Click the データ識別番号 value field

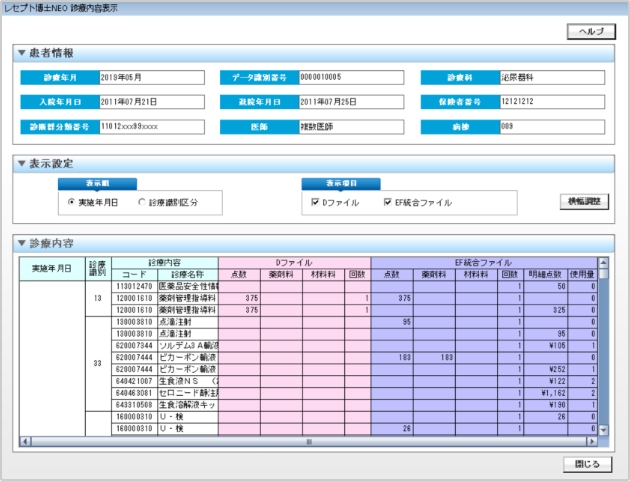click(x=350, y=77)
